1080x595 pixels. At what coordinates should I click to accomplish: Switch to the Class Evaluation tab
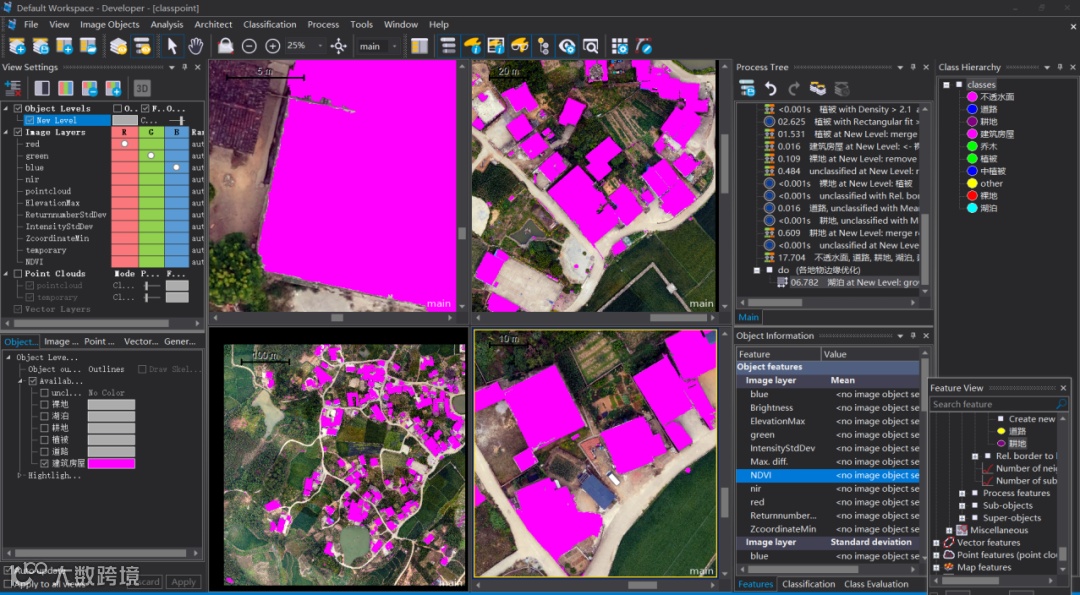(876, 584)
